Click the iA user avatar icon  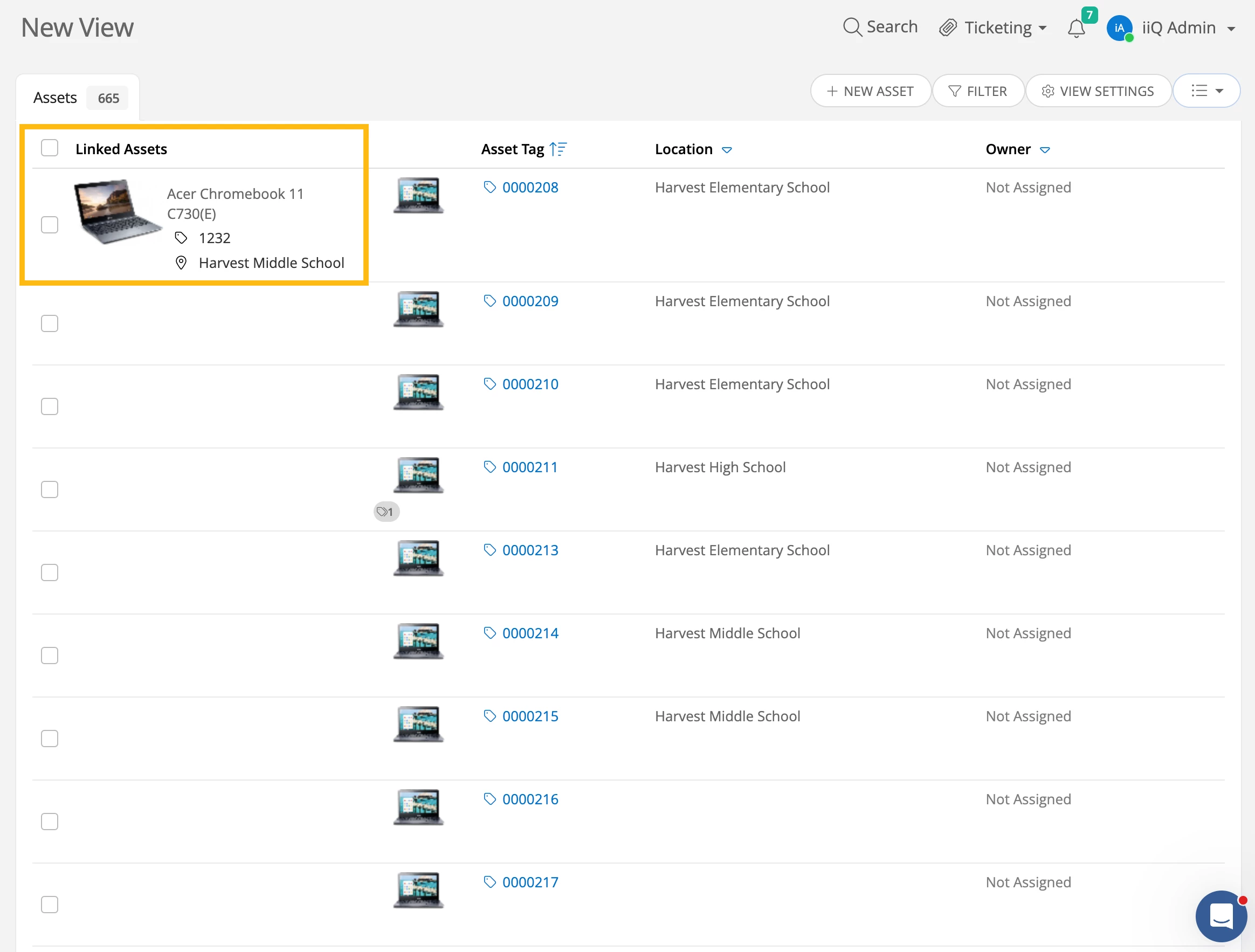click(1119, 28)
